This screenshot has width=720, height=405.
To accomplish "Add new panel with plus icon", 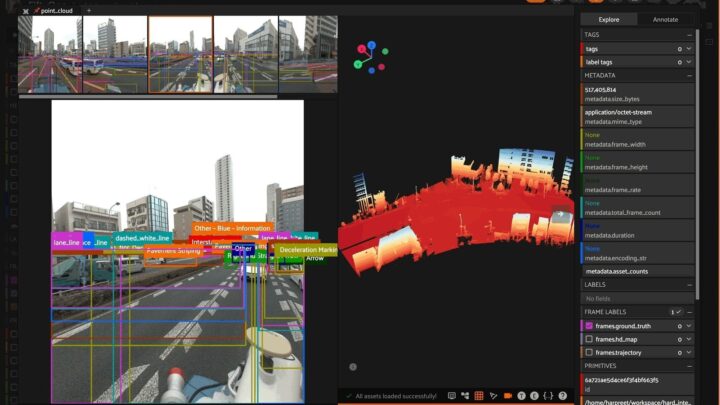I will tap(89, 10).
